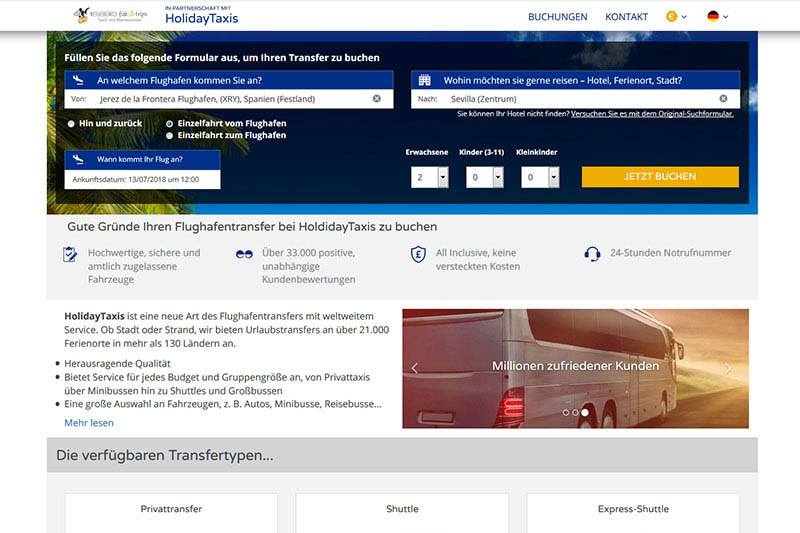Image resolution: width=800 pixels, height=533 pixels.
Task: Clear the Sevilla destination field
Action: point(723,98)
